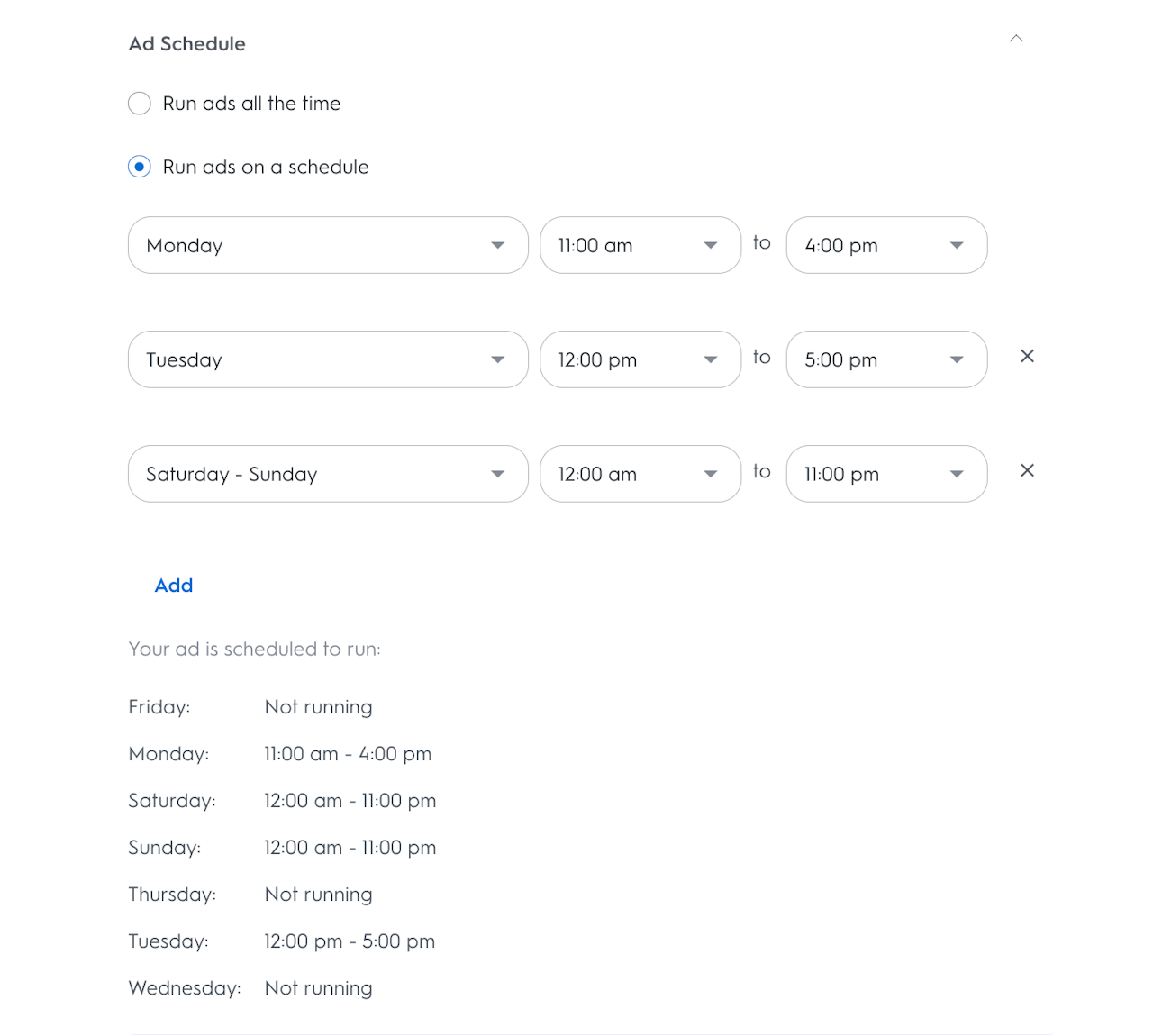The height and width of the screenshot is (1036, 1153).
Task: Change the 11:00 pm end time
Action: click(886, 474)
